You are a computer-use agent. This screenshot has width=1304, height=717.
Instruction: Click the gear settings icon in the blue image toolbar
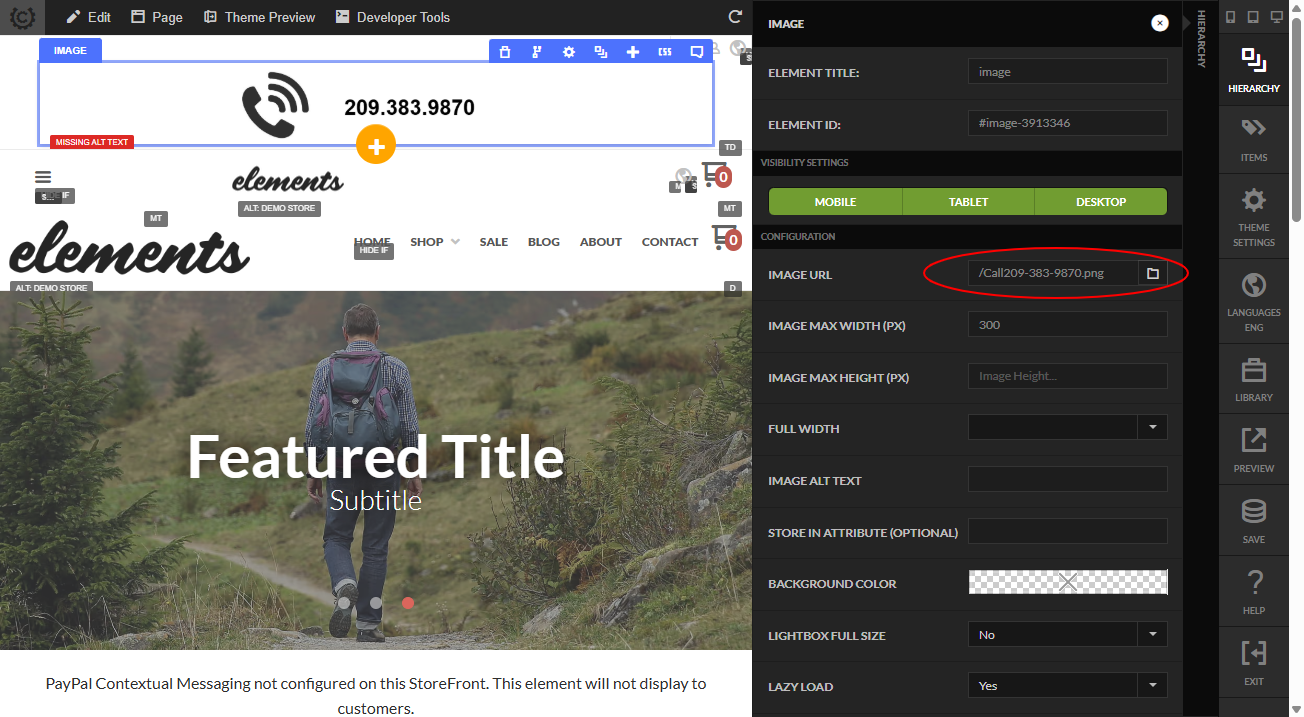click(569, 52)
